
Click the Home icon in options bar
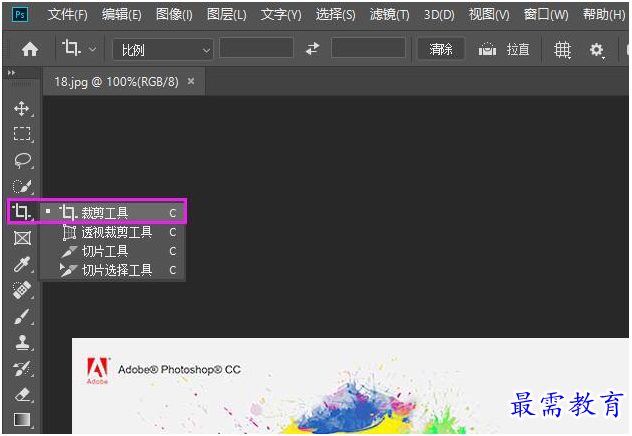[x=30, y=50]
